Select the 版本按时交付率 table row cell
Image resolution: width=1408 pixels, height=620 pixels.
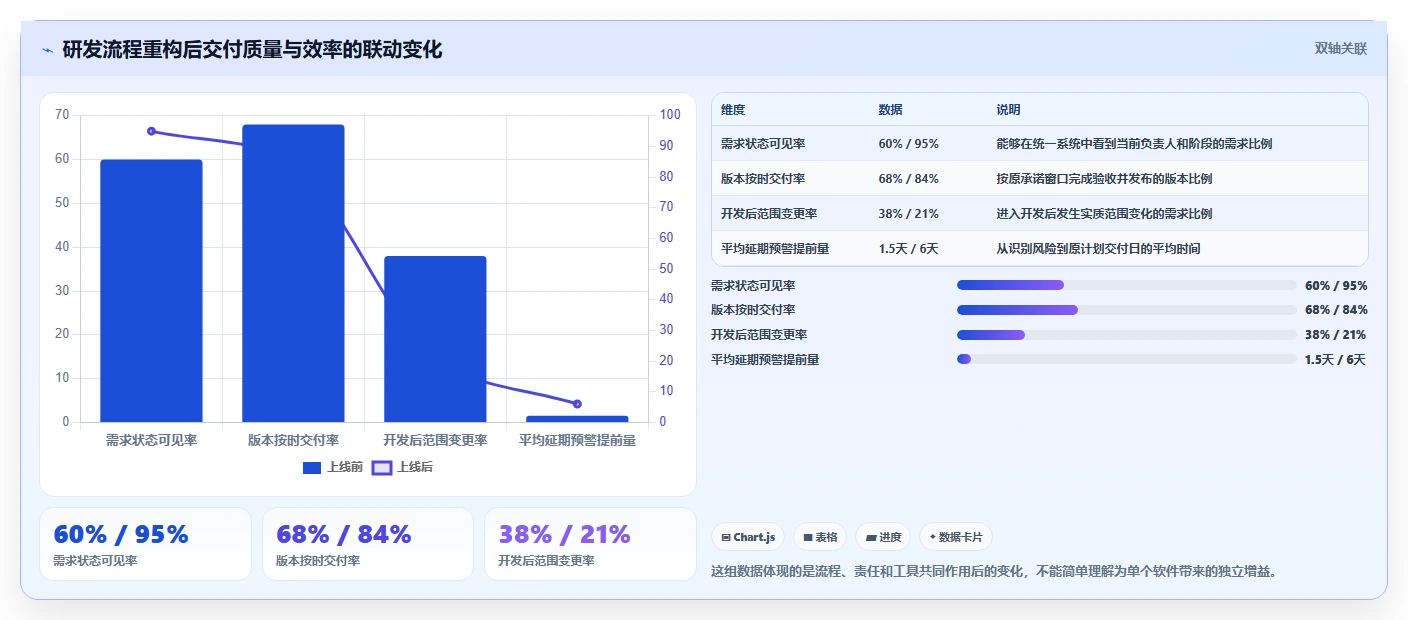point(763,179)
